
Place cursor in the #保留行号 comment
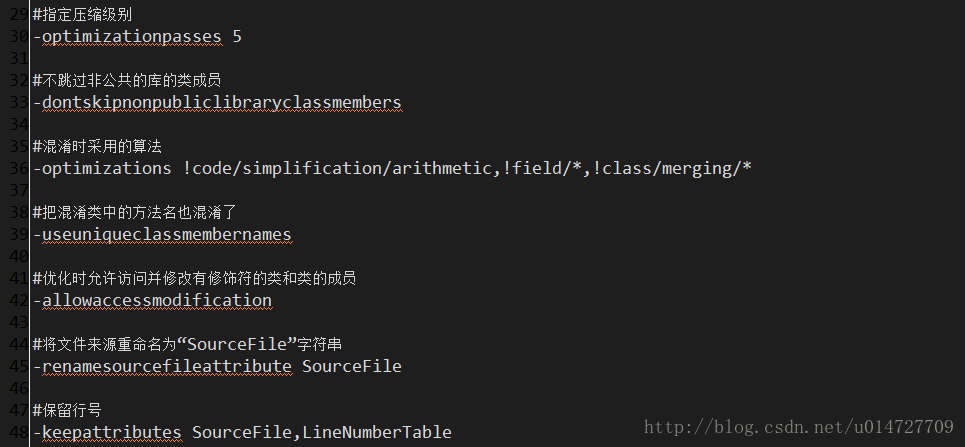(x=67, y=410)
